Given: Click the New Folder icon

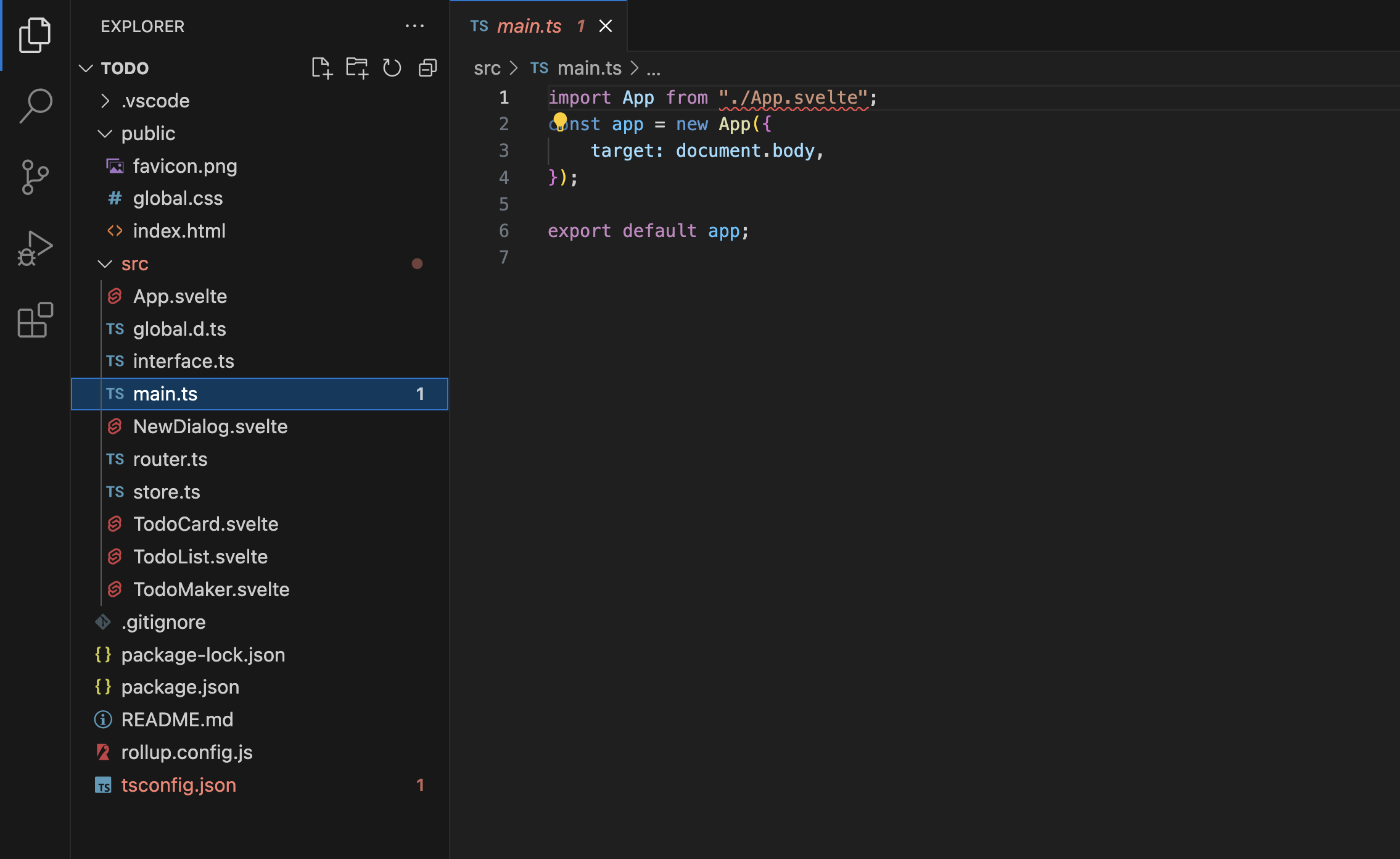Looking at the screenshot, I should (x=356, y=68).
